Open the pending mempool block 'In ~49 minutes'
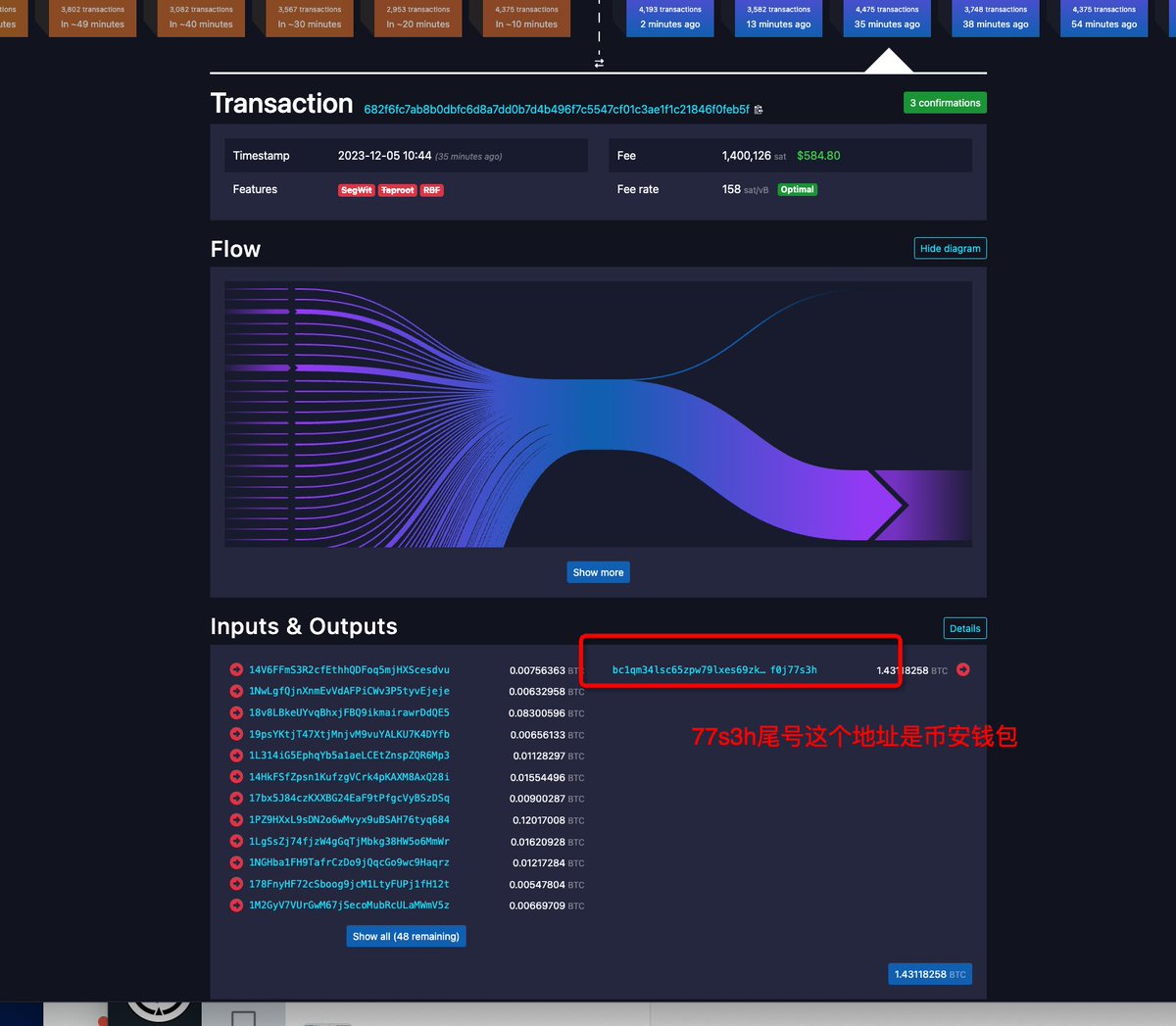Image resolution: width=1176 pixels, height=1026 pixels. tap(92, 18)
